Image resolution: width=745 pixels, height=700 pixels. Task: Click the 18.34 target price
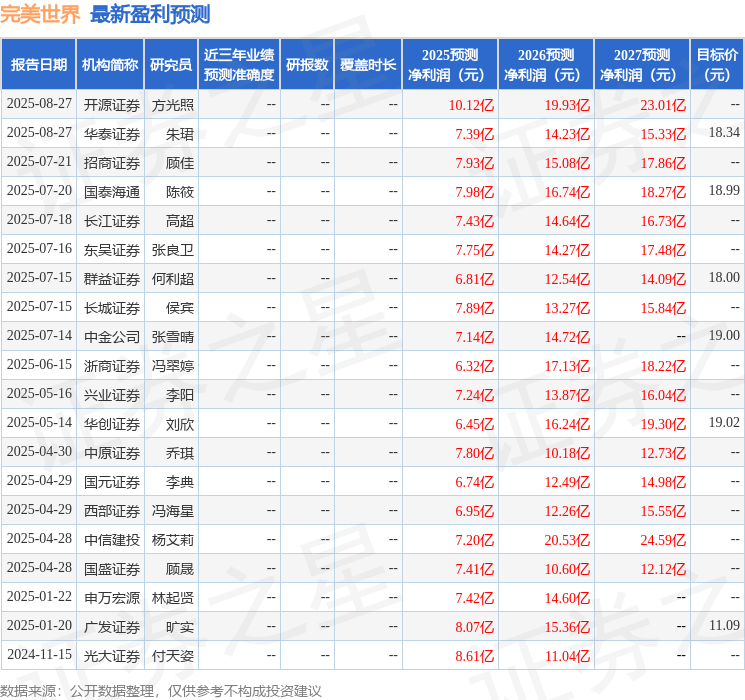click(x=724, y=133)
